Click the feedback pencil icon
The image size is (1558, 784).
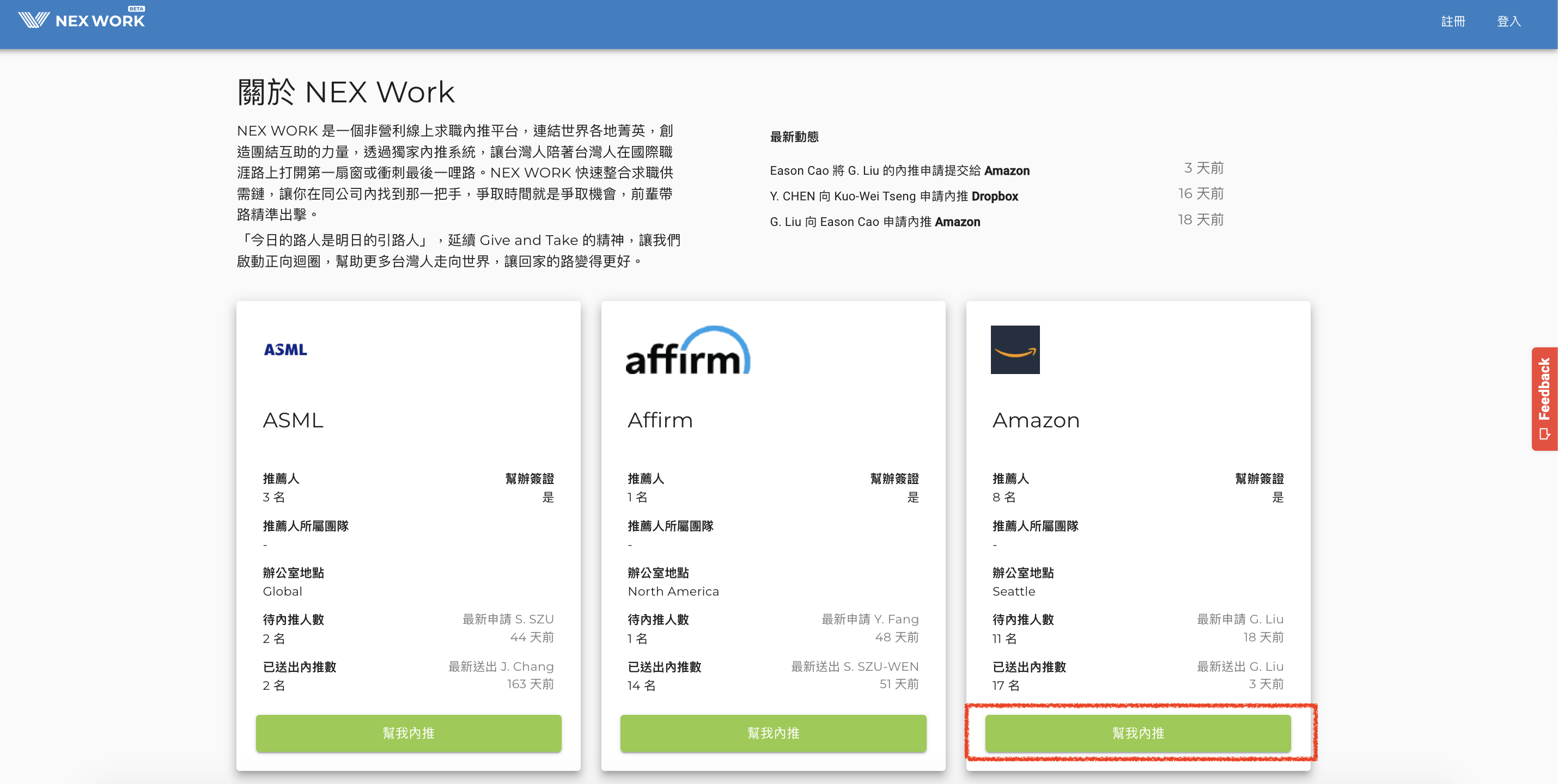(1545, 433)
